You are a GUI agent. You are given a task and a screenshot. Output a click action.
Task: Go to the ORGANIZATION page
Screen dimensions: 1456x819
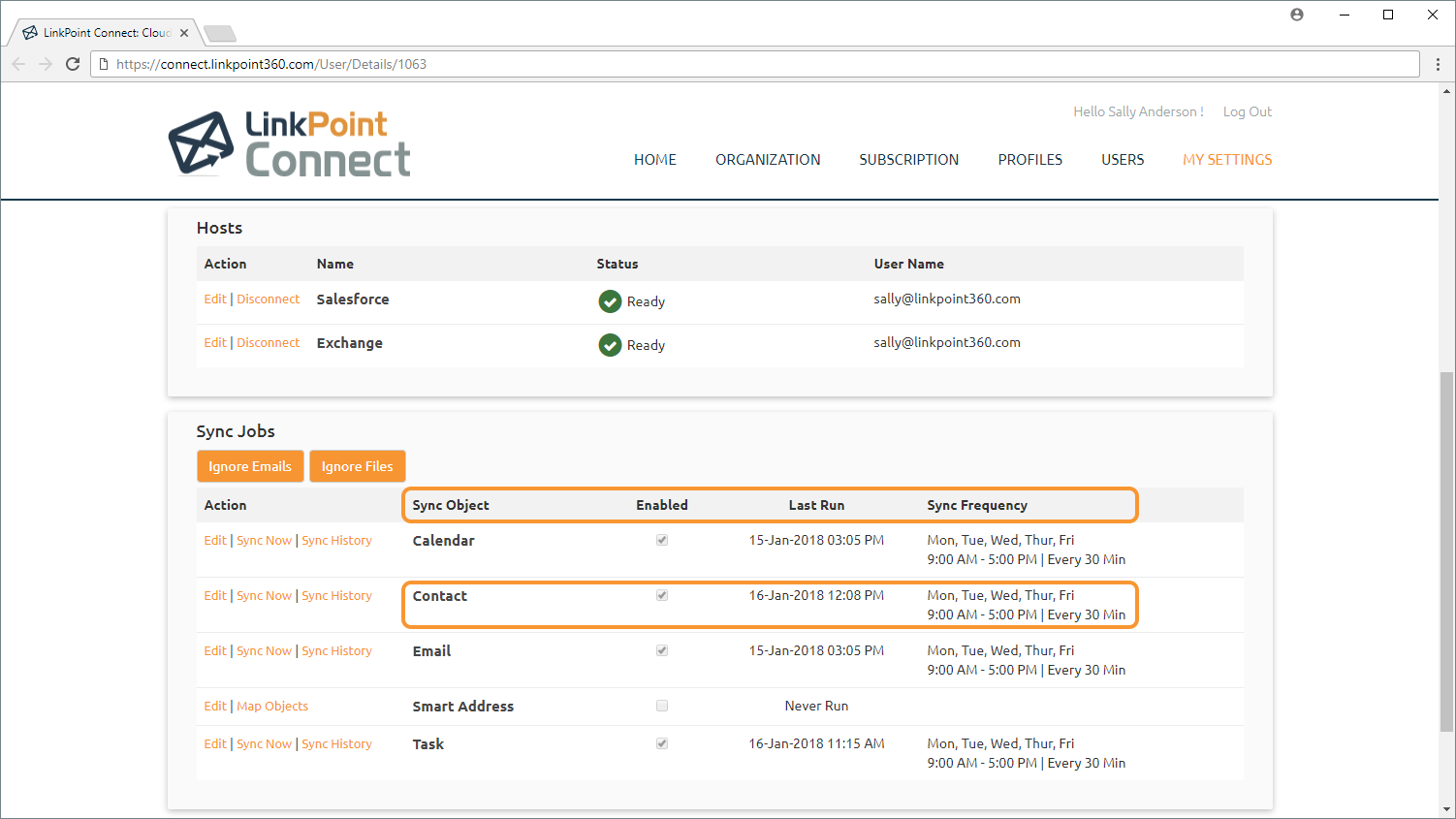click(x=768, y=160)
